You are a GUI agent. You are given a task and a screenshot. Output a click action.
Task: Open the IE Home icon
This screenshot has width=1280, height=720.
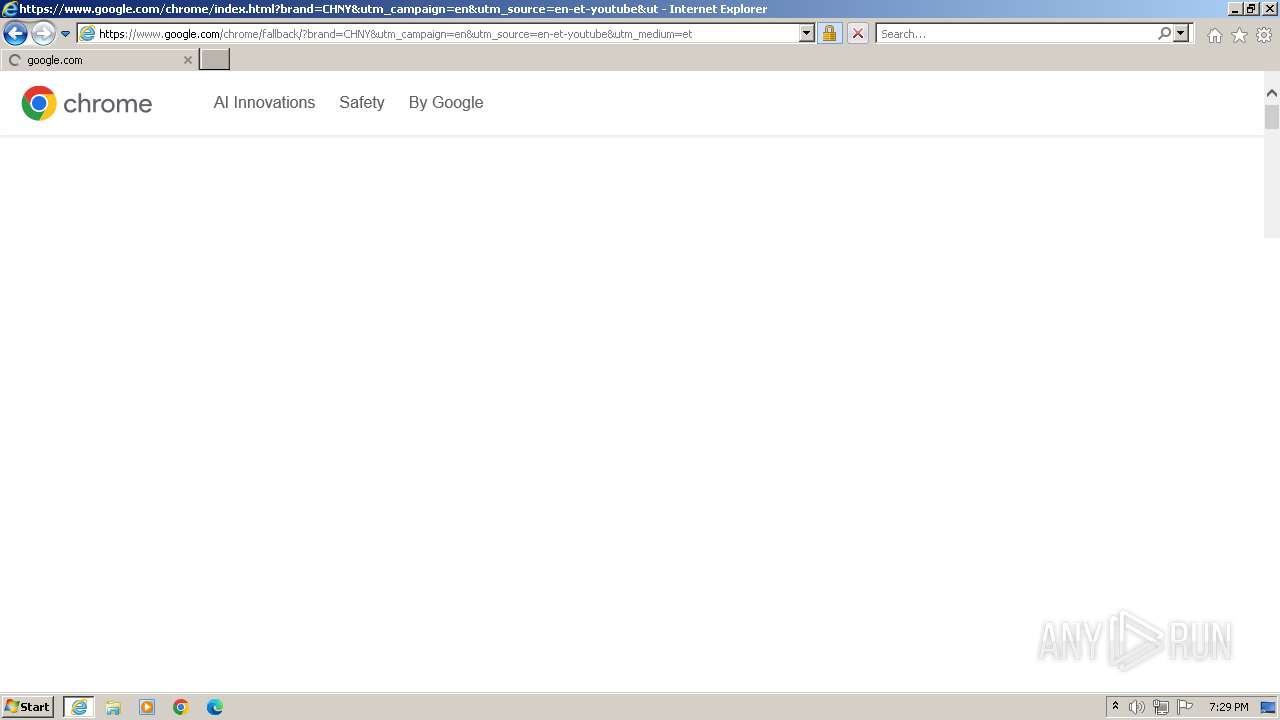pyautogui.click(x=1214, y=35)
